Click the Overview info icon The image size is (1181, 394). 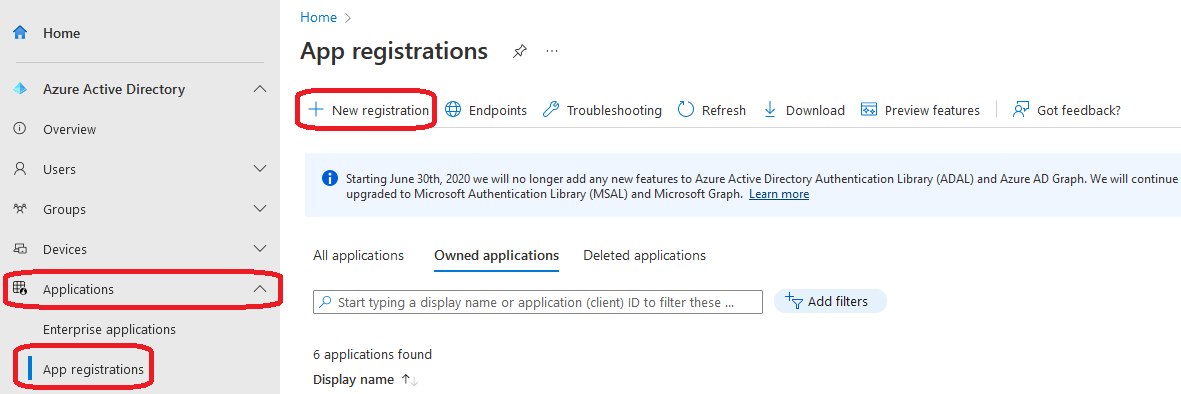20,129
